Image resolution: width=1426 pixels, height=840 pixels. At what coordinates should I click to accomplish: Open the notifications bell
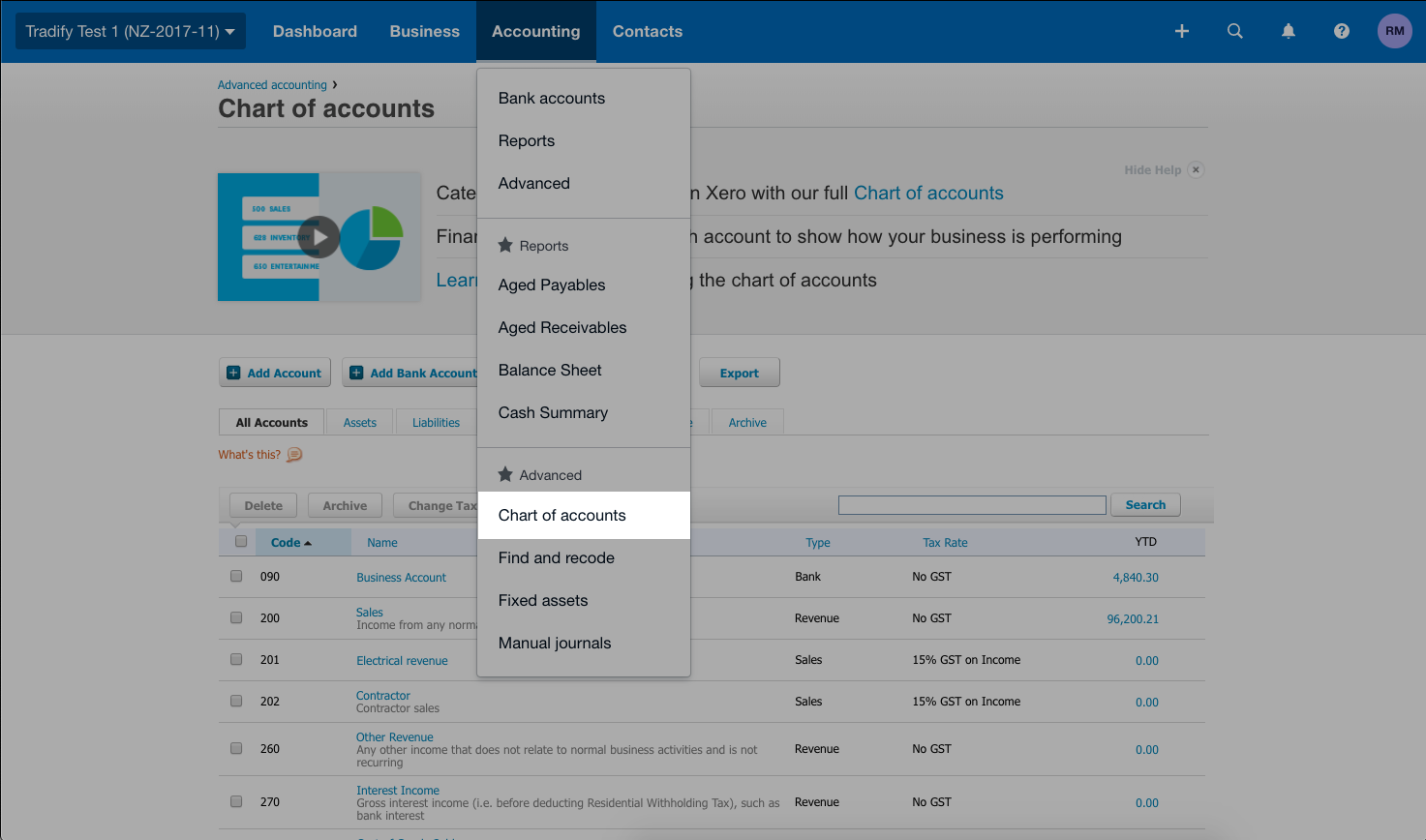coord(1288,31)
